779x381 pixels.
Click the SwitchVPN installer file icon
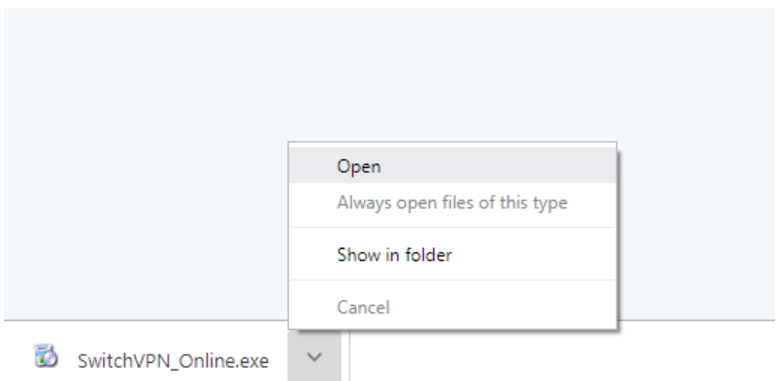[x=46, y=356]
